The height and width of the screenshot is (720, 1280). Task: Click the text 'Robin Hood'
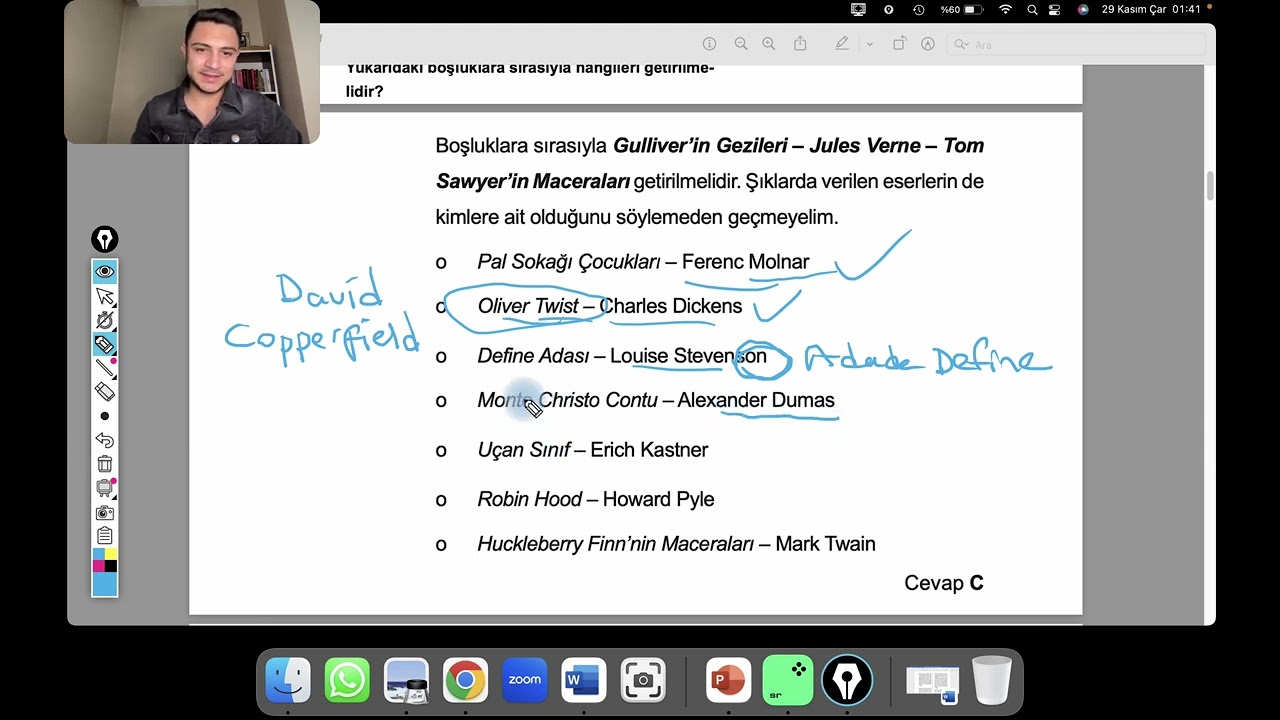[530, 499]
